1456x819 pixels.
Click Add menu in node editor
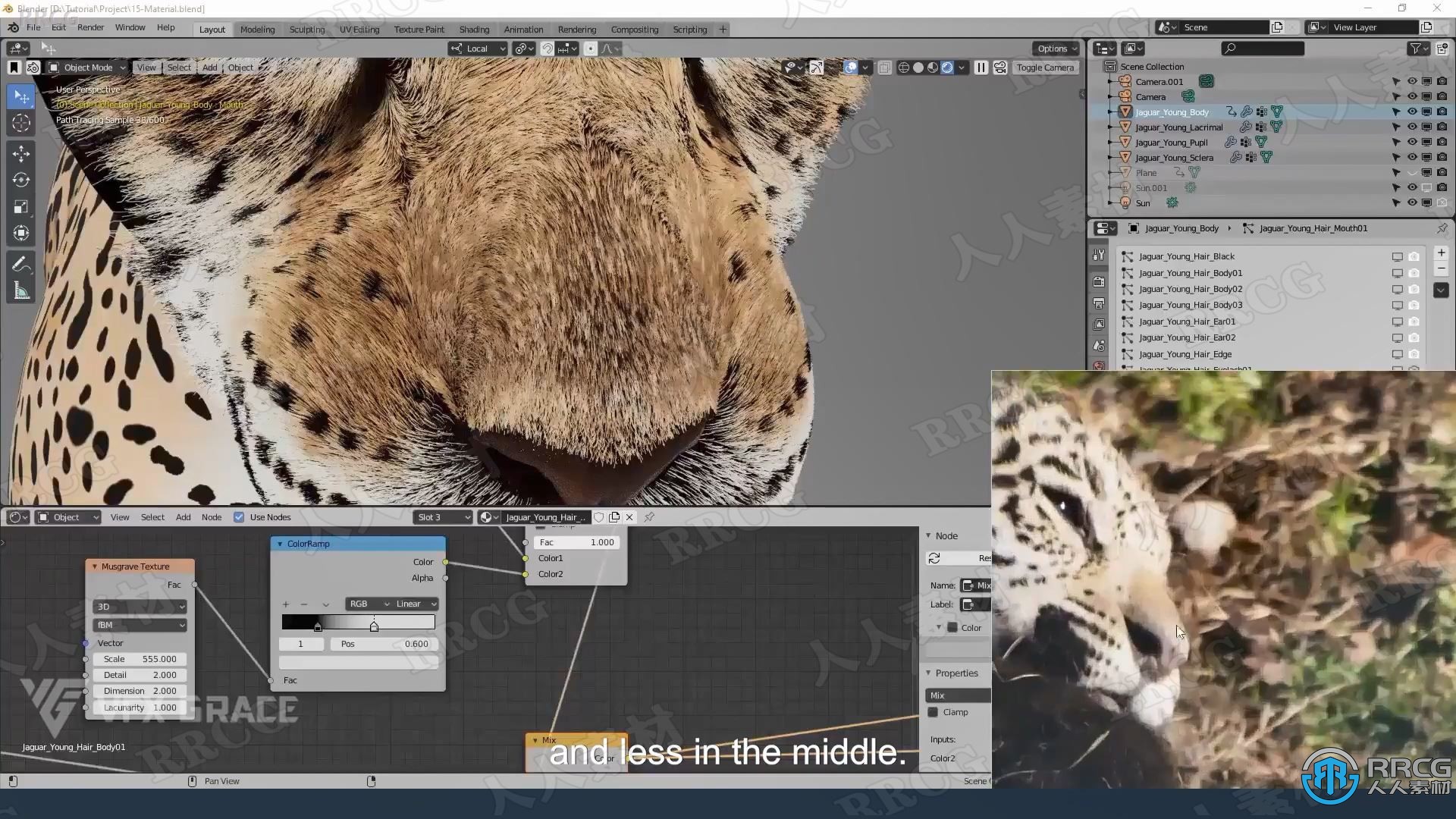[x=183, y=517]
